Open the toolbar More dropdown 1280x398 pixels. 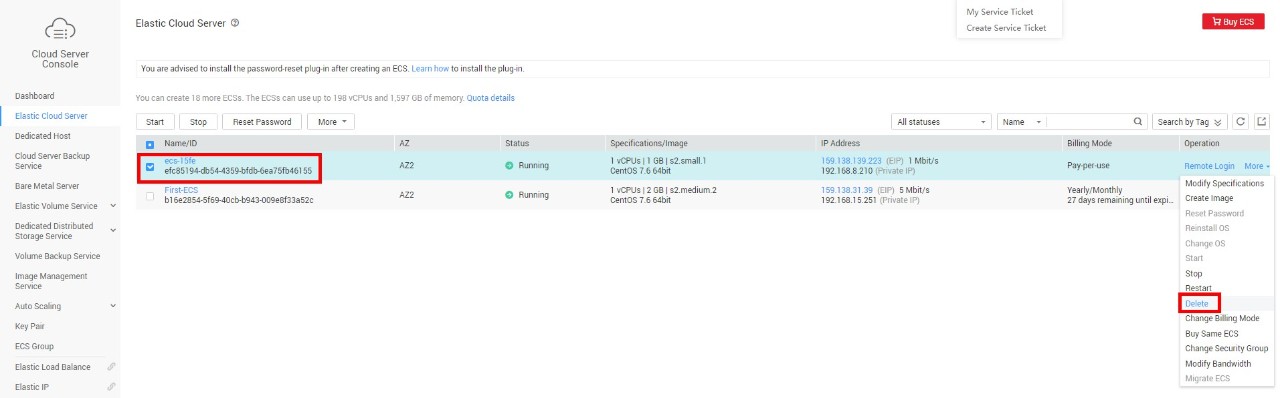[331, 121]
